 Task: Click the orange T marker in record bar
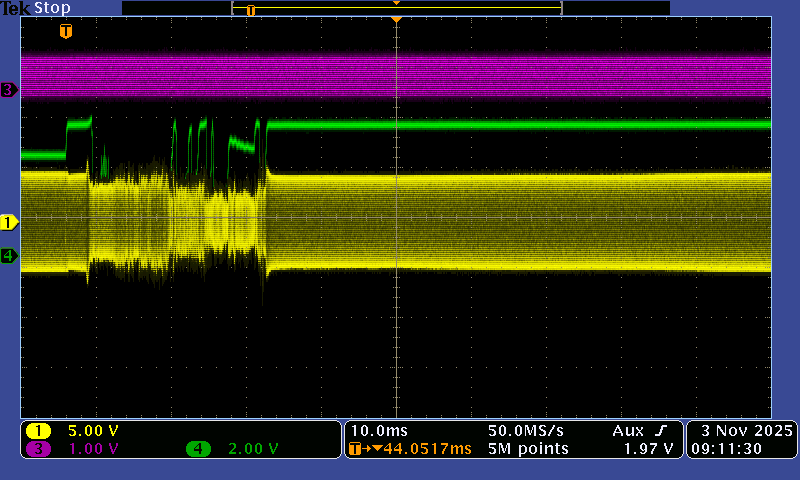coord(251,10)
